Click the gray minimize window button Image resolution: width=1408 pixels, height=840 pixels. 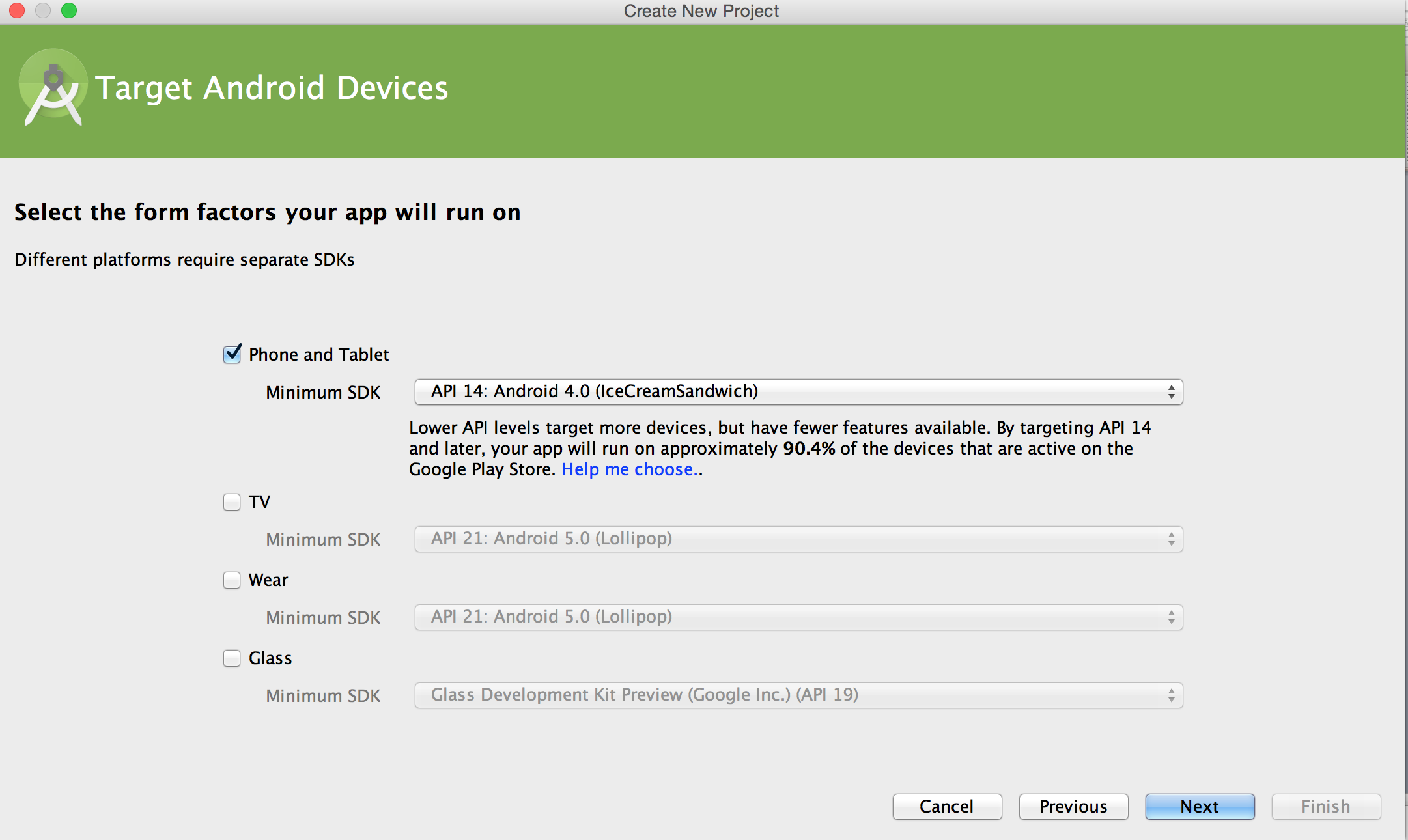click(x=43, y=10)
